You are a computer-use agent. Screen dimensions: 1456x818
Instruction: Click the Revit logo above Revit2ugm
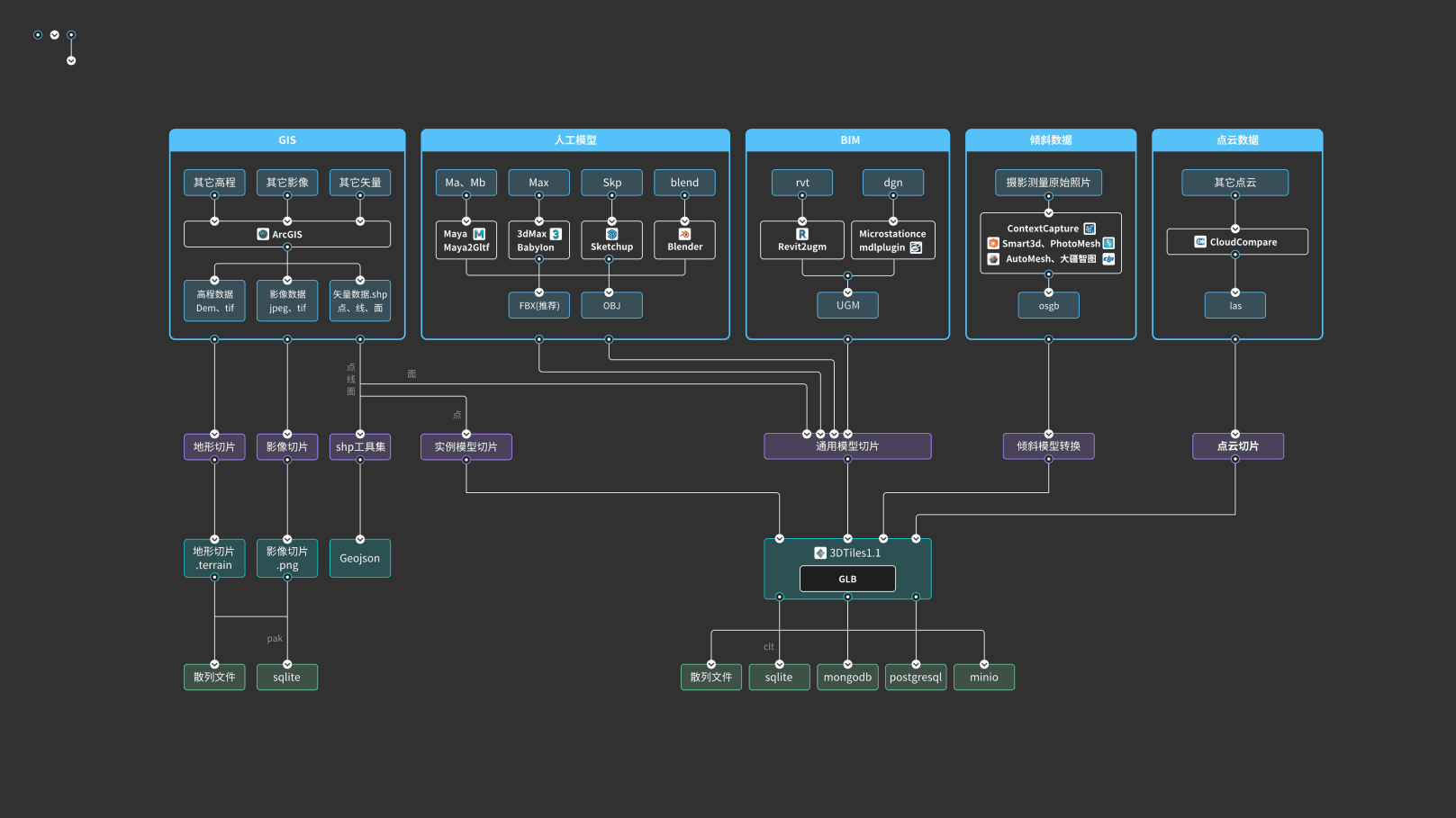(x=801, y=234)
